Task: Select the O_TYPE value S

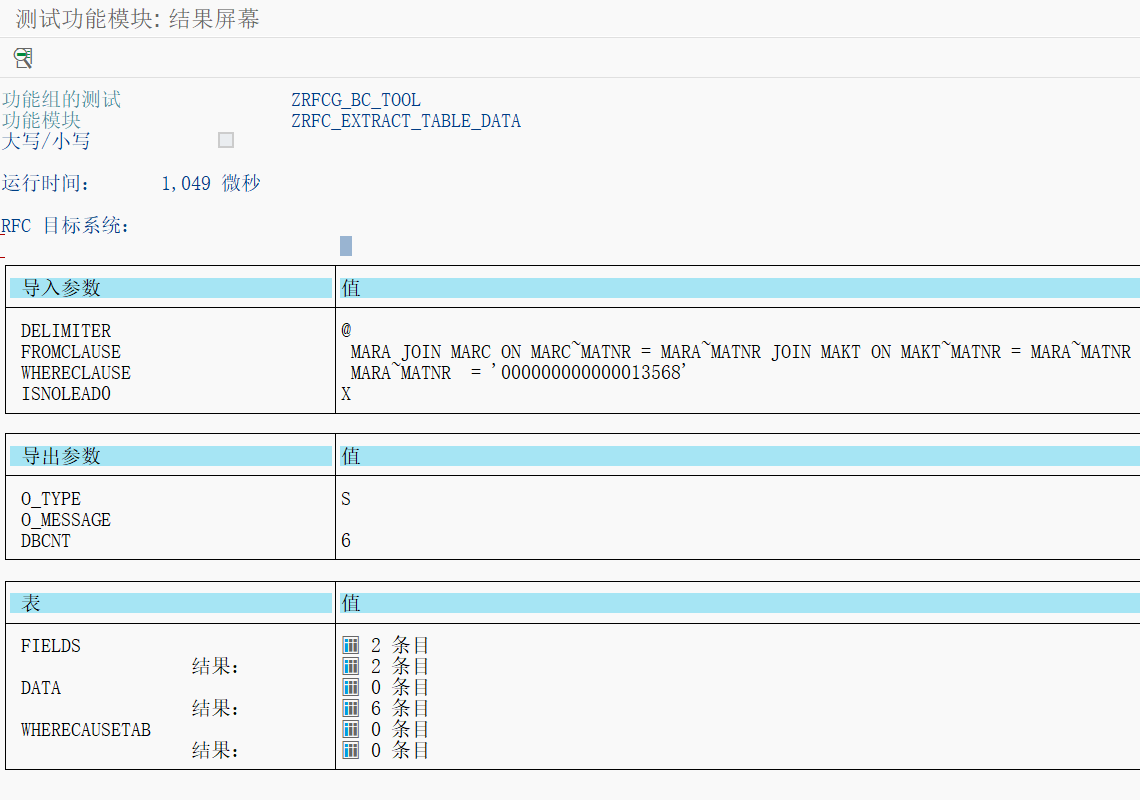Action: (x=345, y=498)
